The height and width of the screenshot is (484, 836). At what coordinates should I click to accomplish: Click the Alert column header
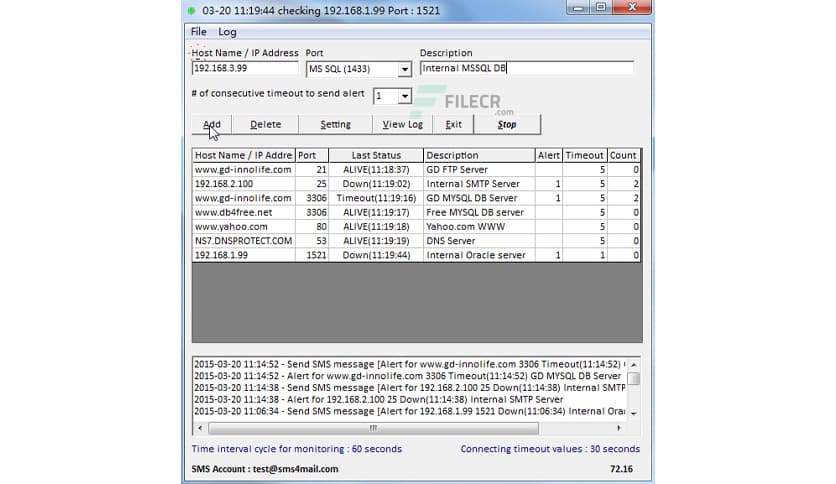(x=549, y=155)
